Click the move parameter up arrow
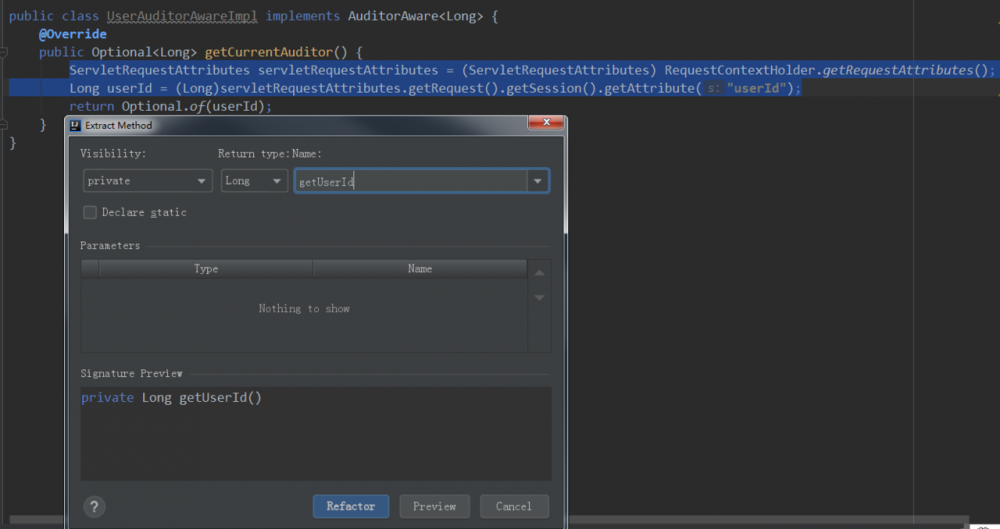Image resolution: width=1000 pixels, height=529 pixels. (539, 273)
